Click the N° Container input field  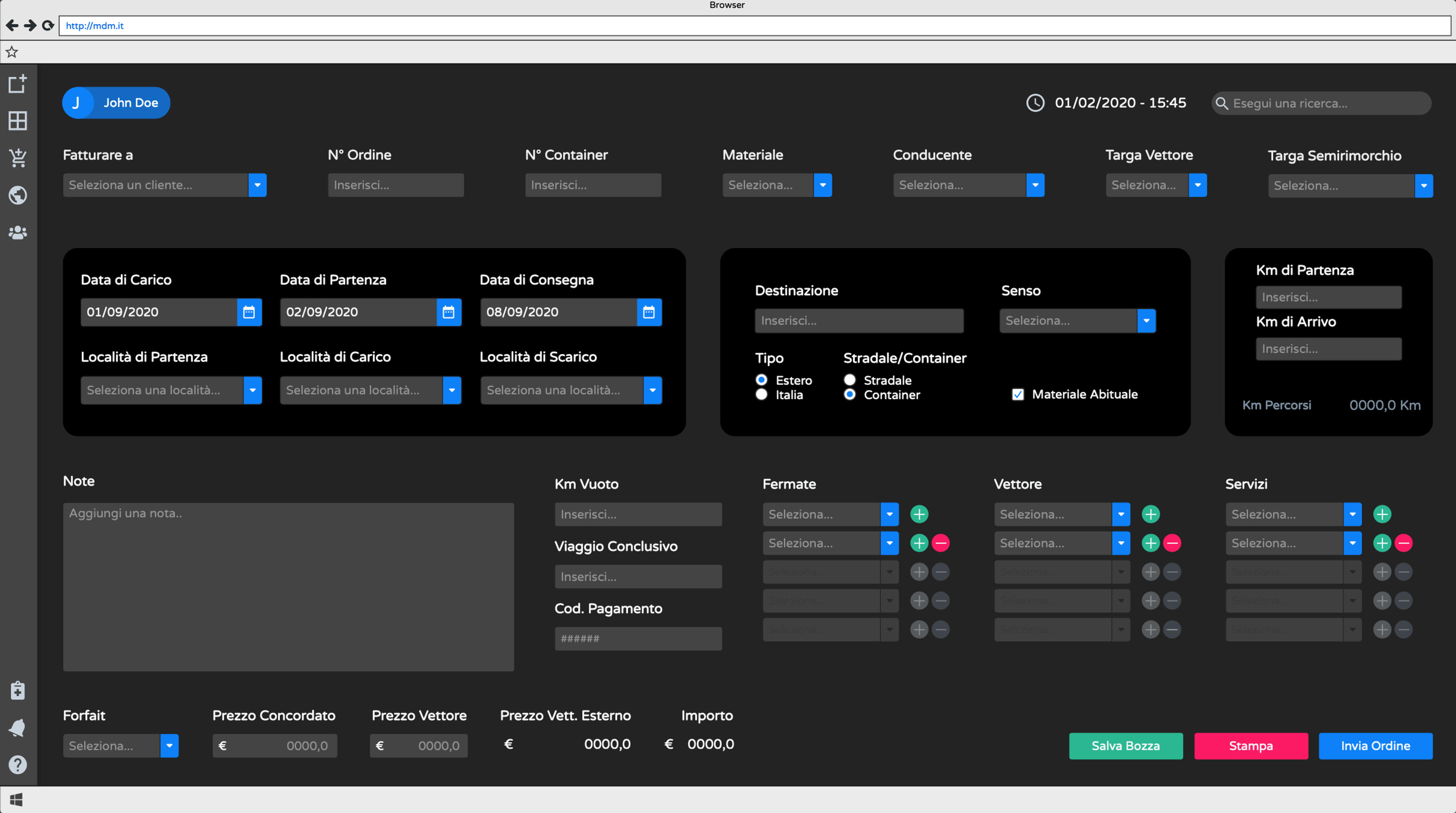[593, 185]
